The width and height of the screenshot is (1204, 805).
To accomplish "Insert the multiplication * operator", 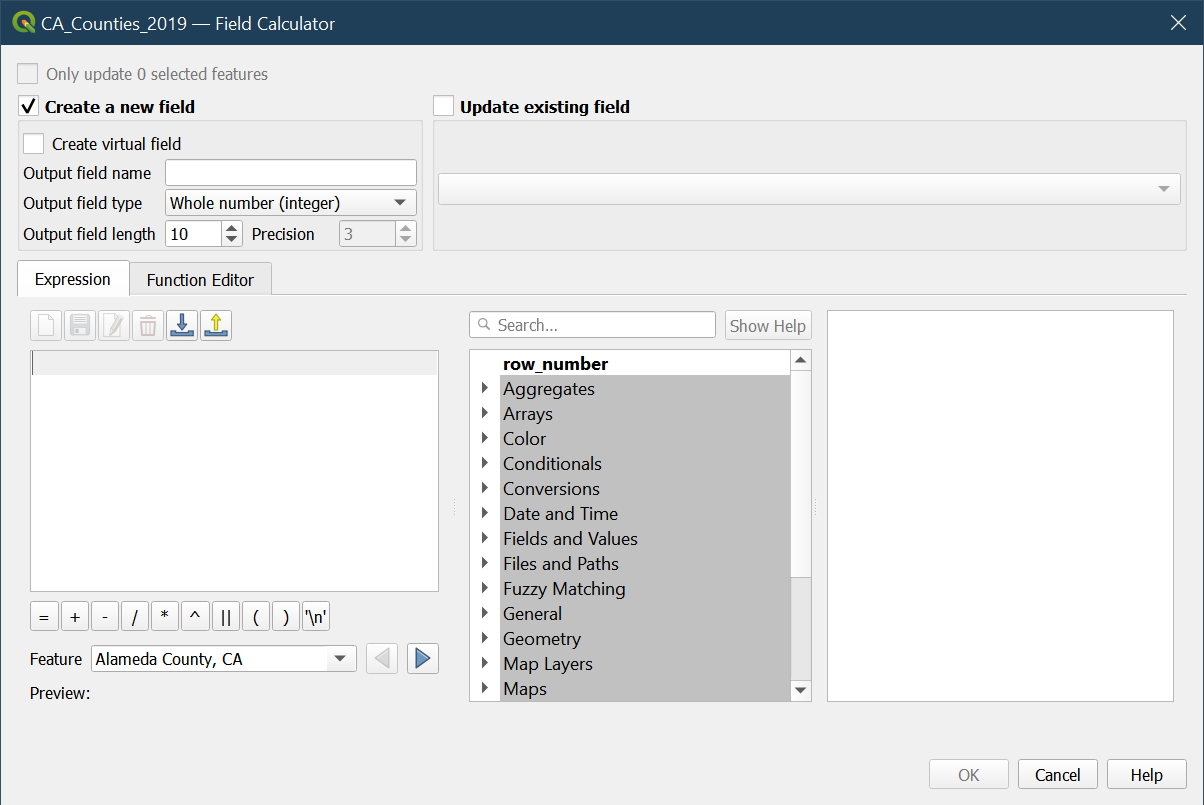I will point(165,617).
